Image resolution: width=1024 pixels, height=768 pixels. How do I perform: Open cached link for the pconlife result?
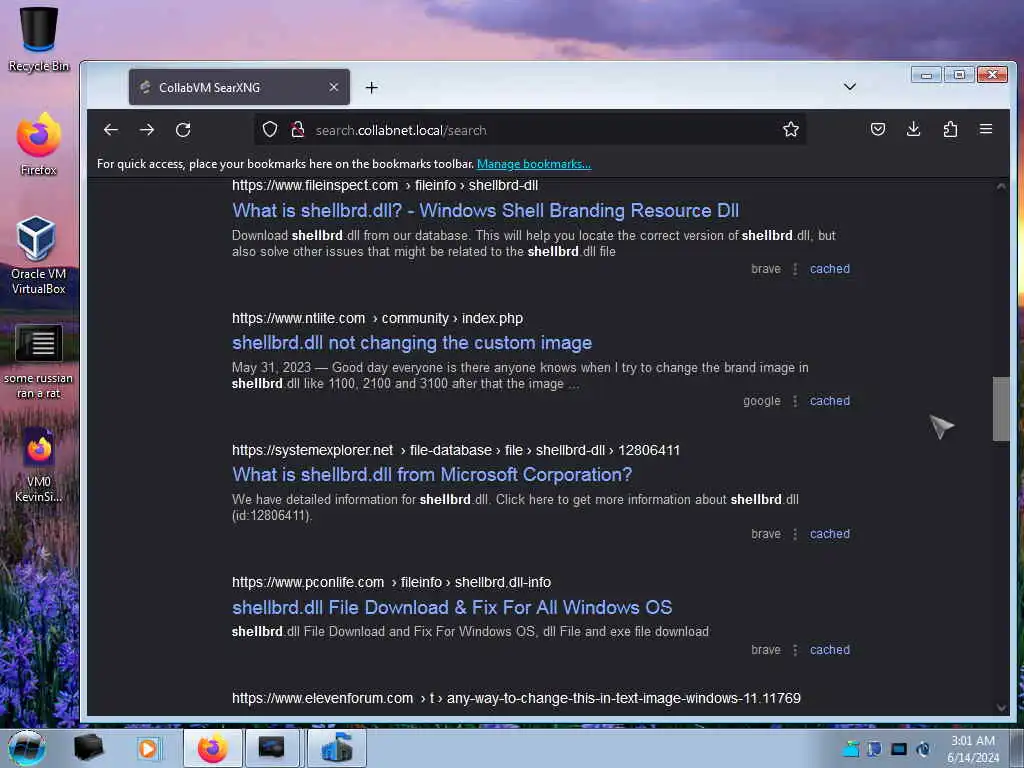pos(829,650)
